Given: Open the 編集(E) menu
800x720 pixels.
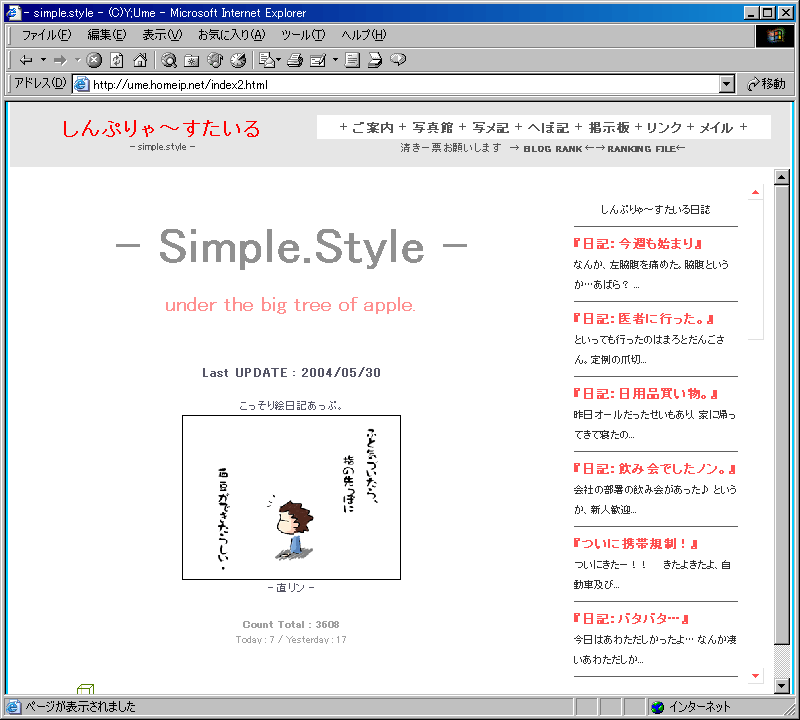Looking at the screenshot, I should click(x=107, y=35).
